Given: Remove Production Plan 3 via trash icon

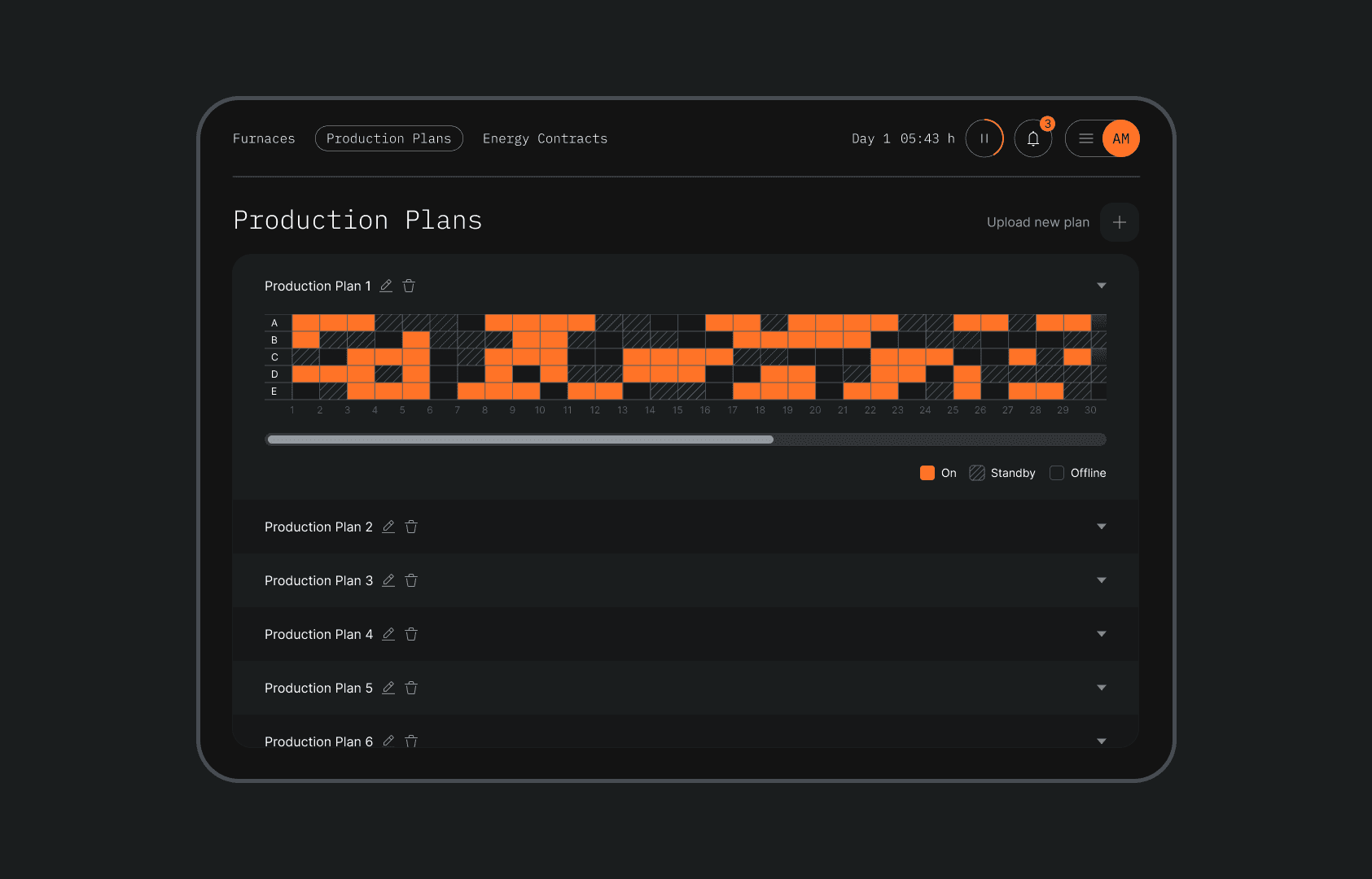Looking at the screenshot, I should pos(411,580).
